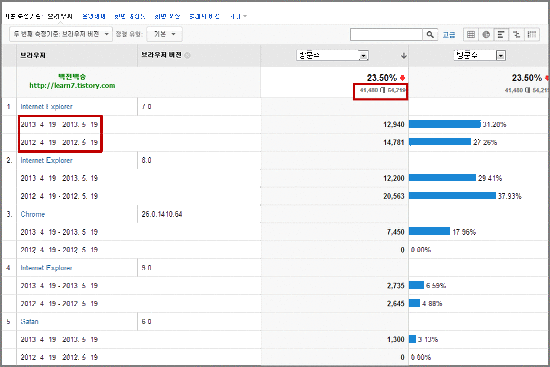Switch to the pivot table view icon
This screenshot has height=367, width=550.
coord(532,34)
